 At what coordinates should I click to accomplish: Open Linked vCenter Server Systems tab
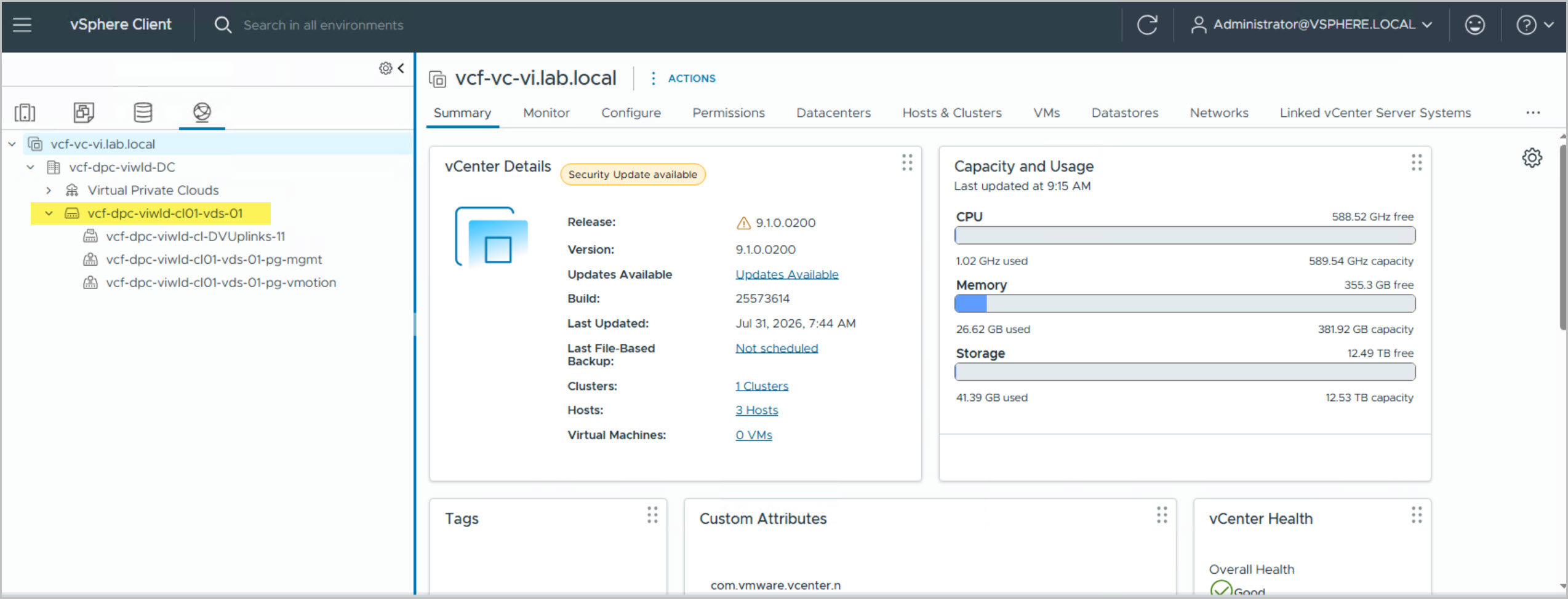click(1375, 113)
